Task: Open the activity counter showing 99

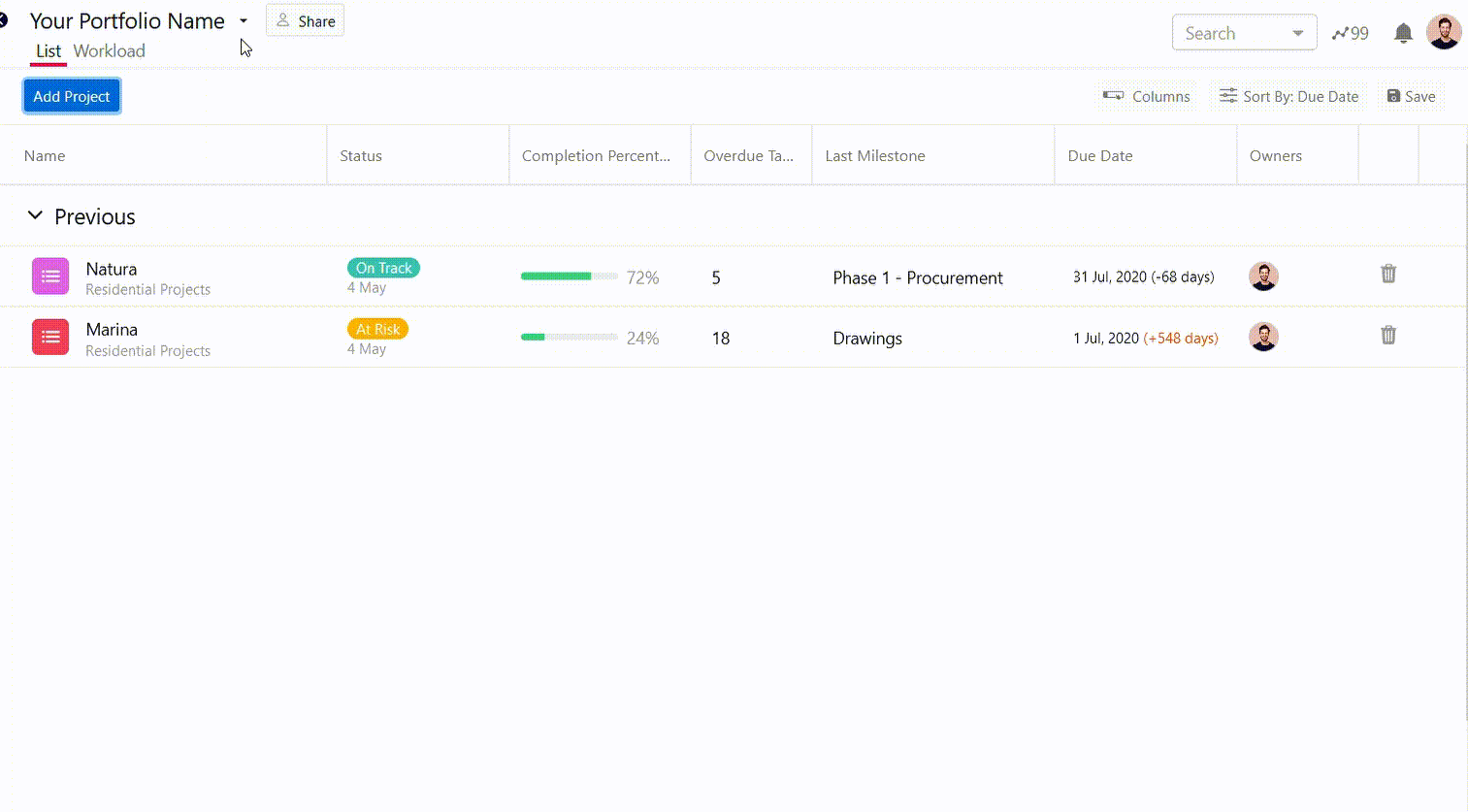Action: click(x=1350, y=34)
